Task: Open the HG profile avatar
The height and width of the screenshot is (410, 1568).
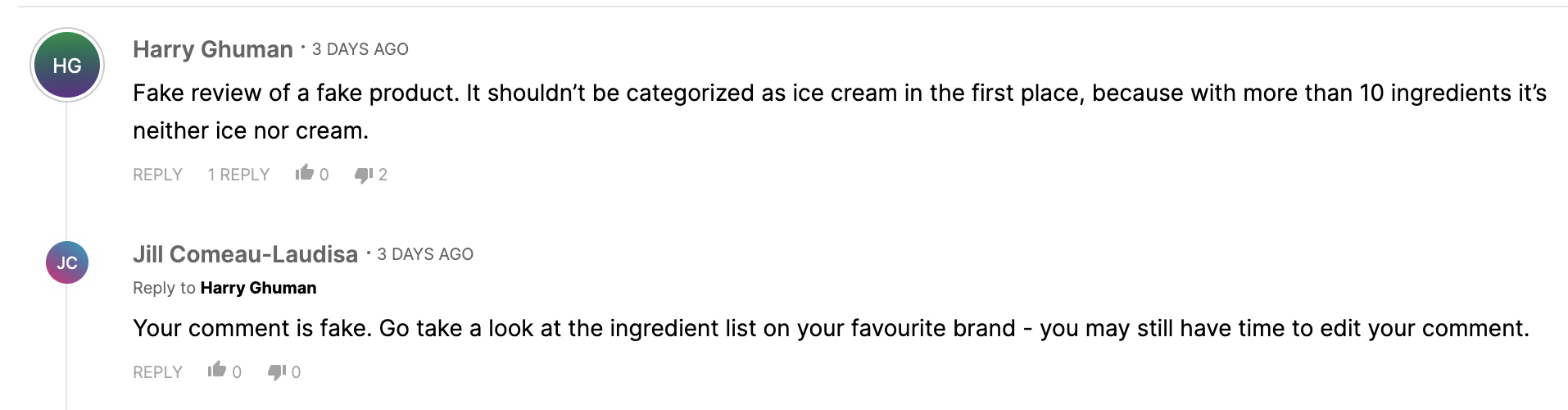Action: [x=67, y=66]
